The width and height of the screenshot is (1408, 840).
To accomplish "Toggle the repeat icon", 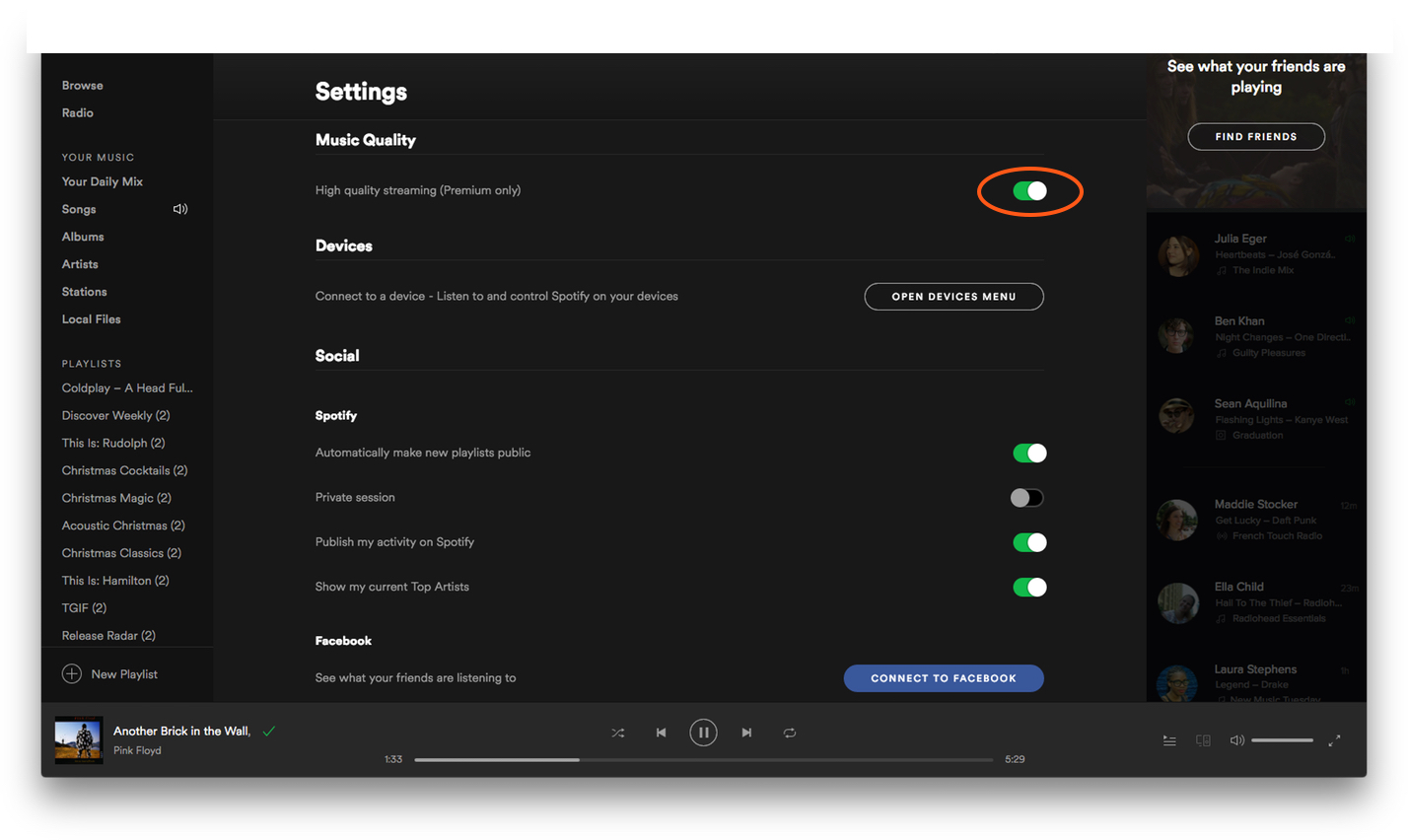I will (790, 733).
